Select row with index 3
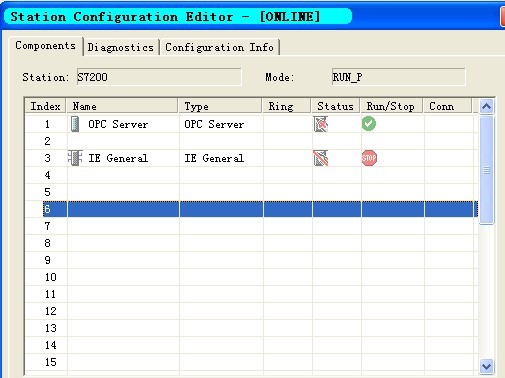505x378 pixels. [252, 158]
